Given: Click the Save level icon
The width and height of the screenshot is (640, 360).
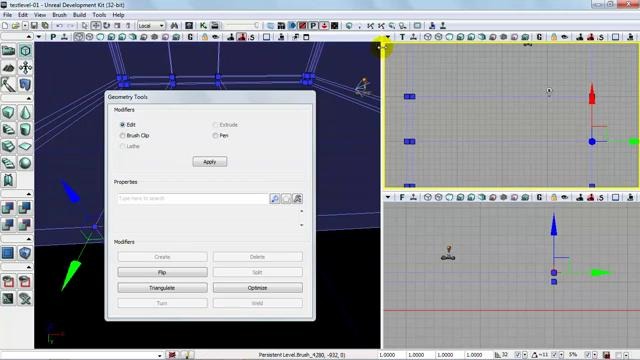Looking at the screenshot, I should (34, 25).
